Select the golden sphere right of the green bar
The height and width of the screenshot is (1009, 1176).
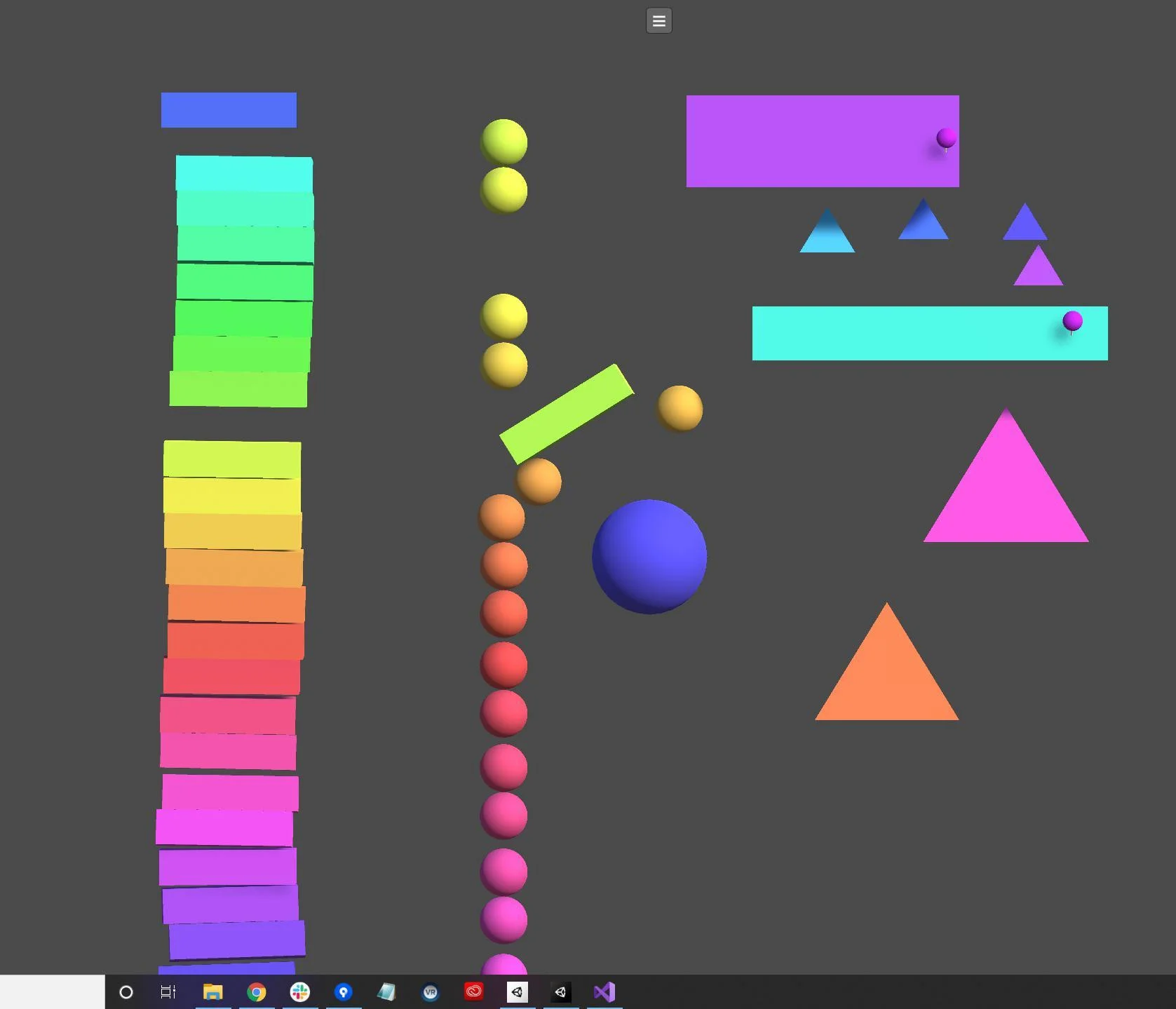(680, 408)
